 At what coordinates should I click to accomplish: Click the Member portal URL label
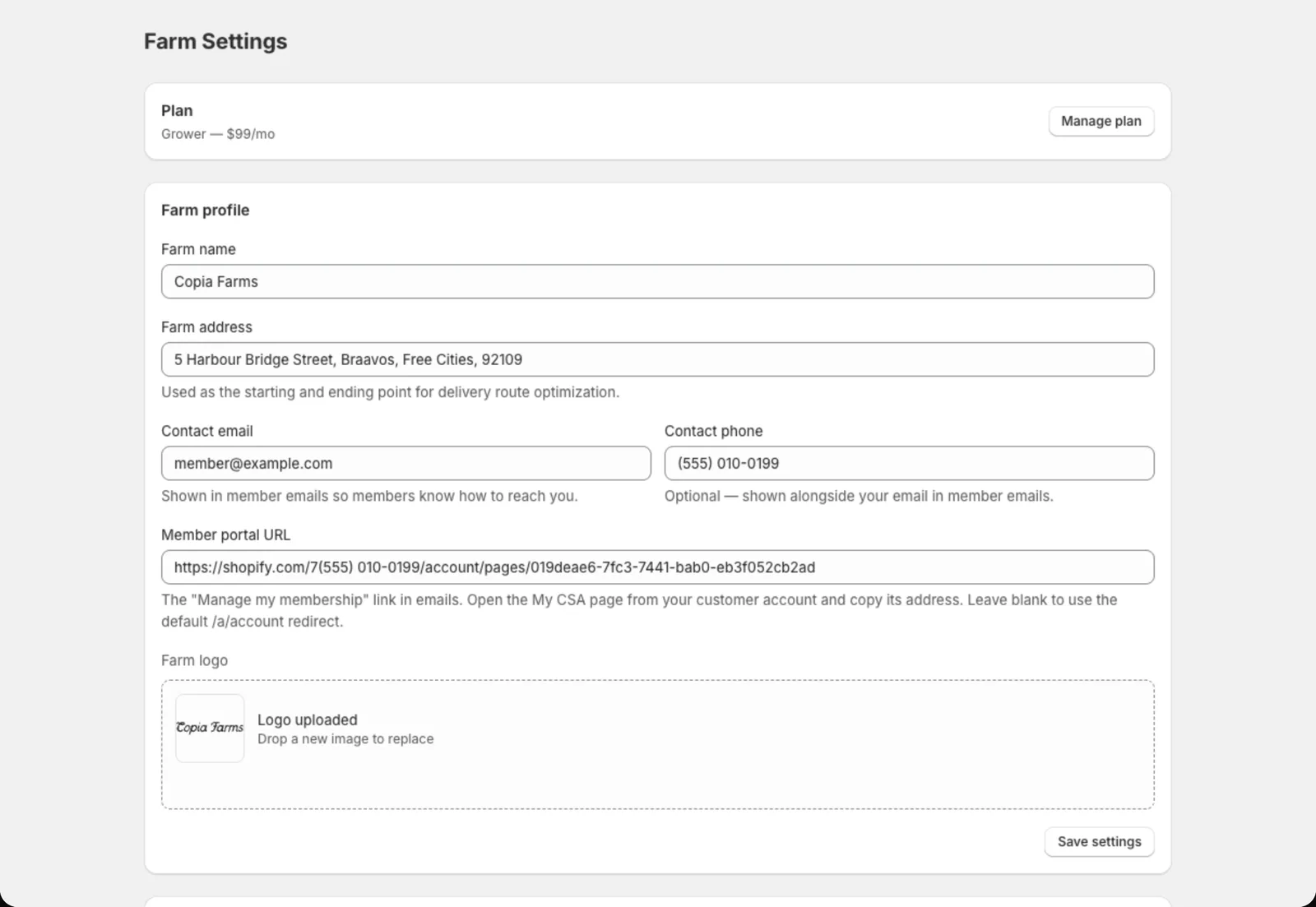click(225, 534)
